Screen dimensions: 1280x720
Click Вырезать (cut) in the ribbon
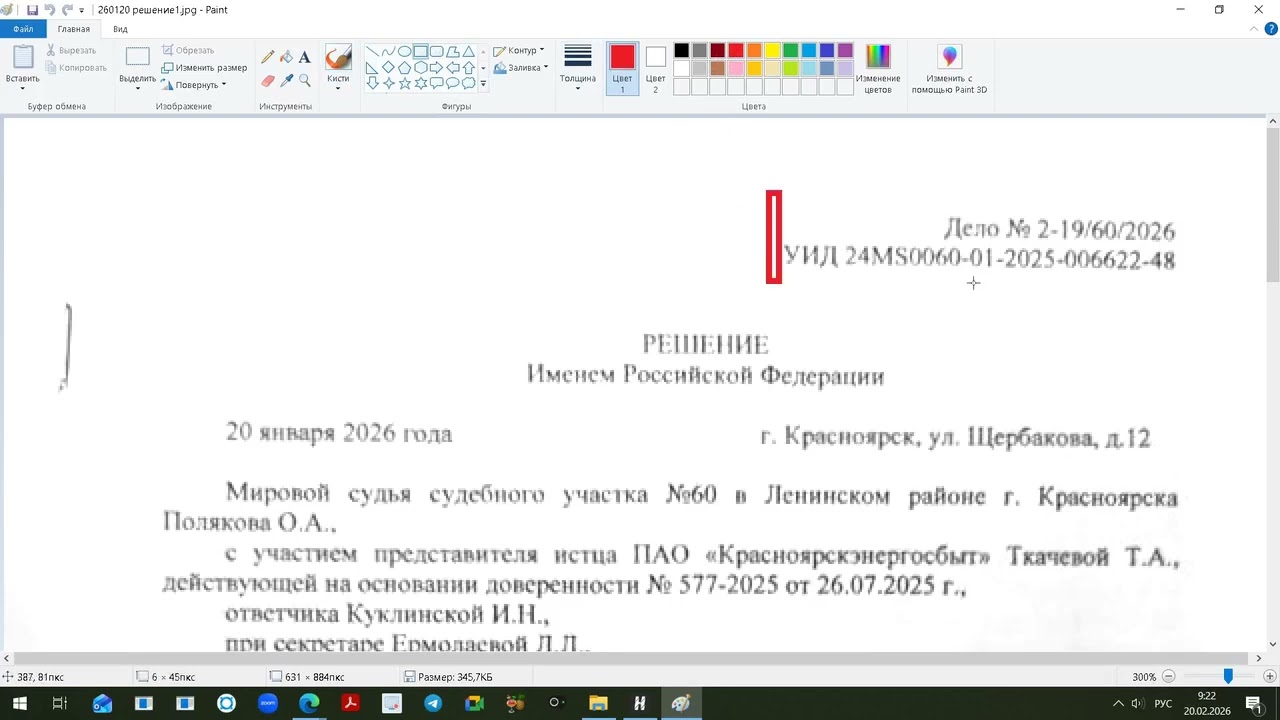pyautogui.click(x=71, y=50)
